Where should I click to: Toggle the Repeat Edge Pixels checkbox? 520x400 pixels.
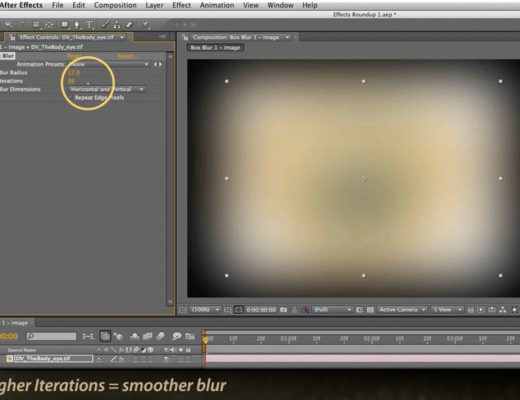click(70, 98)
